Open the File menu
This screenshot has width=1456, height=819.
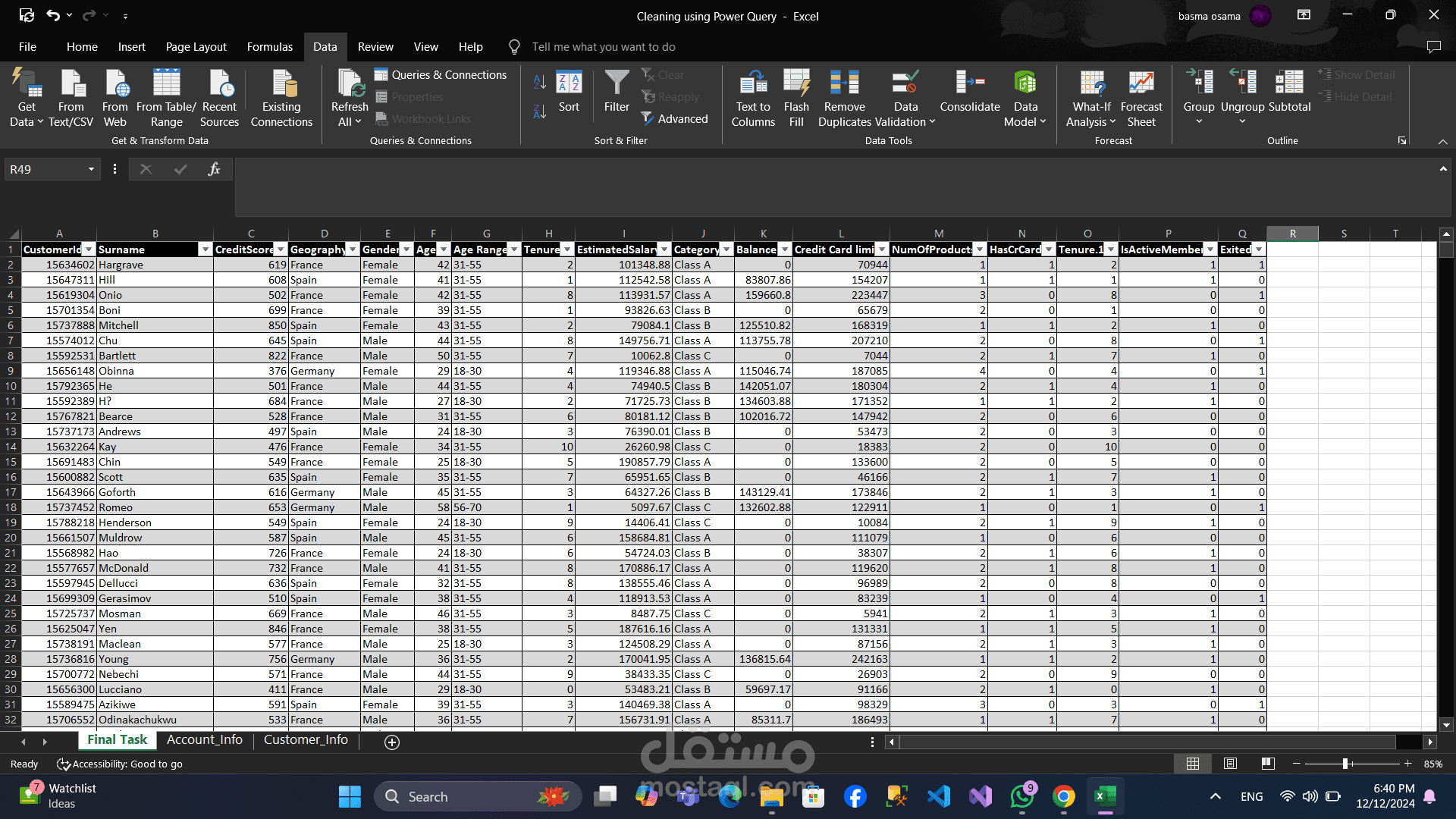(x=27, y=47)
